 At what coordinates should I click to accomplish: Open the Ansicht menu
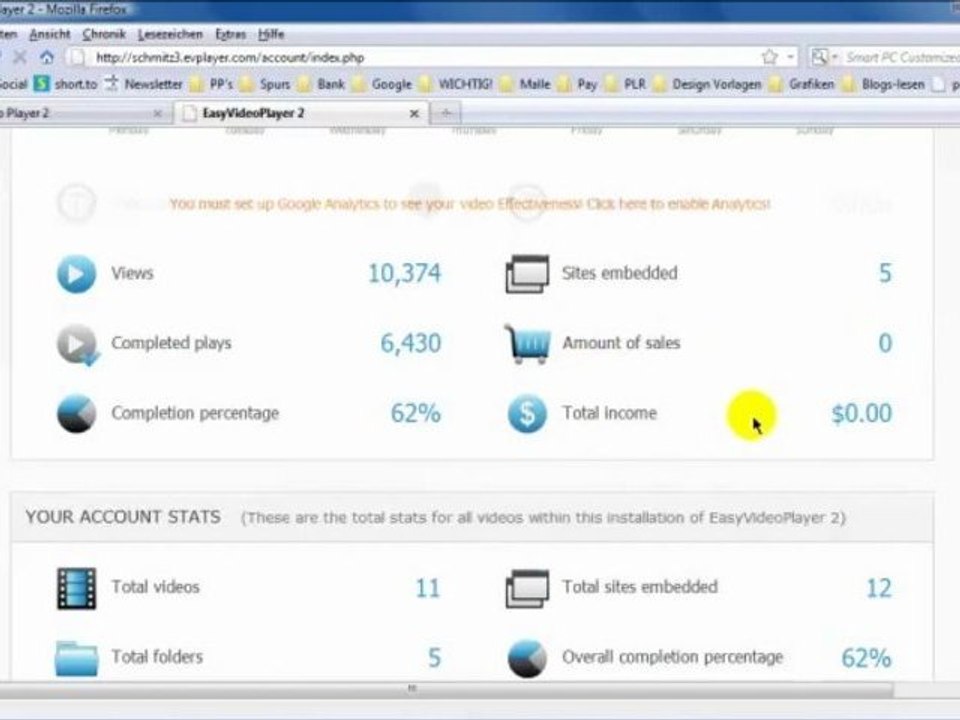pyautogui.click(x=50, y=34)
